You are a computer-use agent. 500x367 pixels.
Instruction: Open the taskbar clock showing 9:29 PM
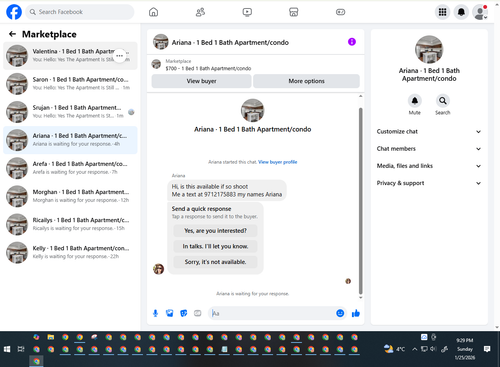pos(465,349)
